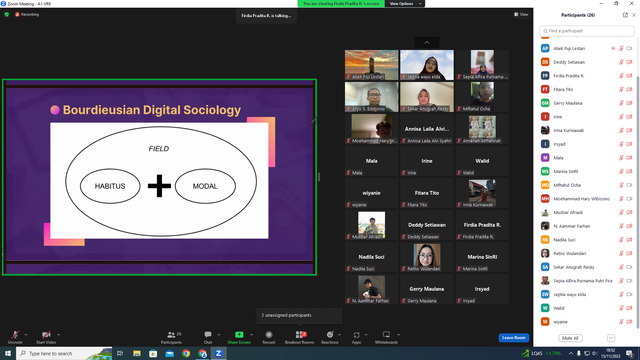Screen dimensions: 640x360
Task: Select participant Mala in list
Action: point(587,158)
